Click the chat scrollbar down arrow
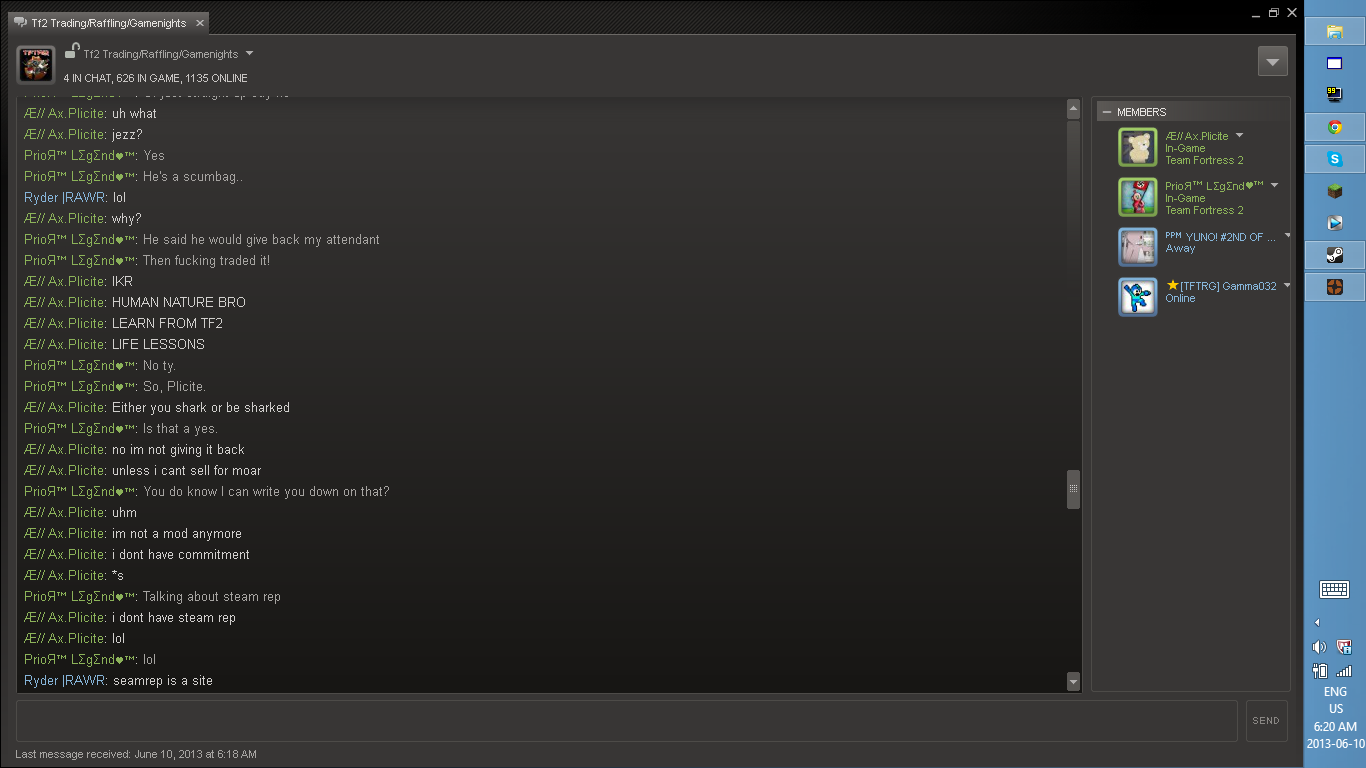The image size is (1366, 768). click(x=1073, y=682)
